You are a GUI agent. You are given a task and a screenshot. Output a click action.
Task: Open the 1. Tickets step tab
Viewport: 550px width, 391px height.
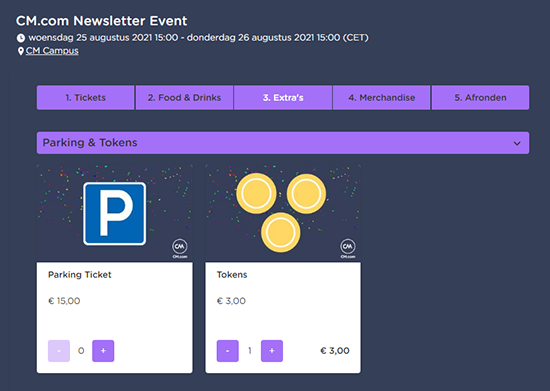click(x=86, y=97)
